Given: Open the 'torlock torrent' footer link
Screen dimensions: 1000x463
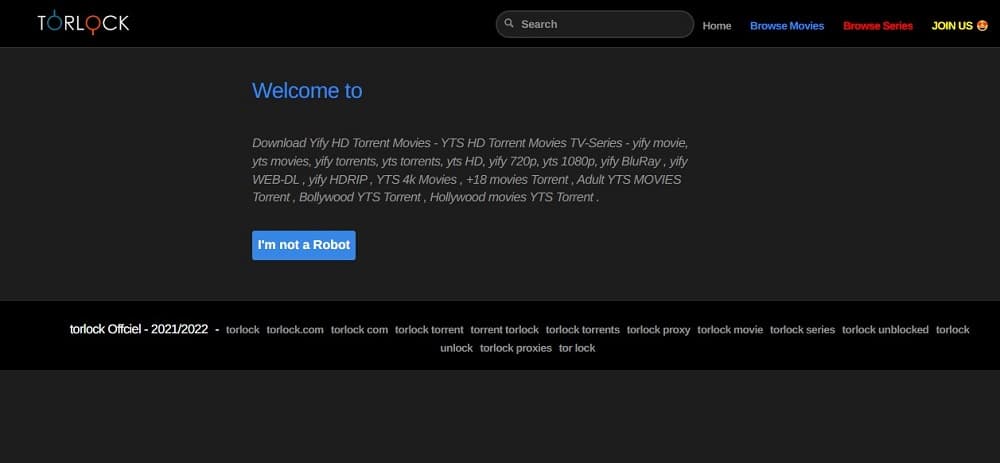Looking at the screenshot, I should click(x=429, y=330).
